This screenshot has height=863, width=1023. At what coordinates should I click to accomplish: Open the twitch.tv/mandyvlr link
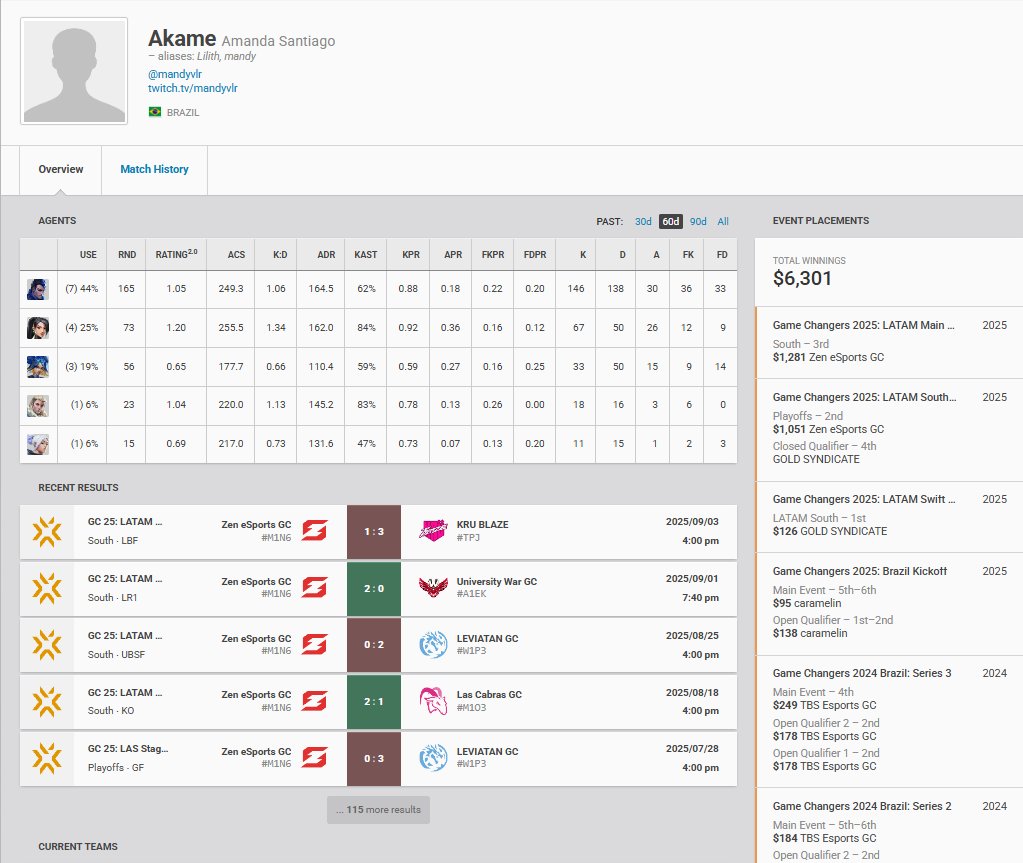pos(192,88)
